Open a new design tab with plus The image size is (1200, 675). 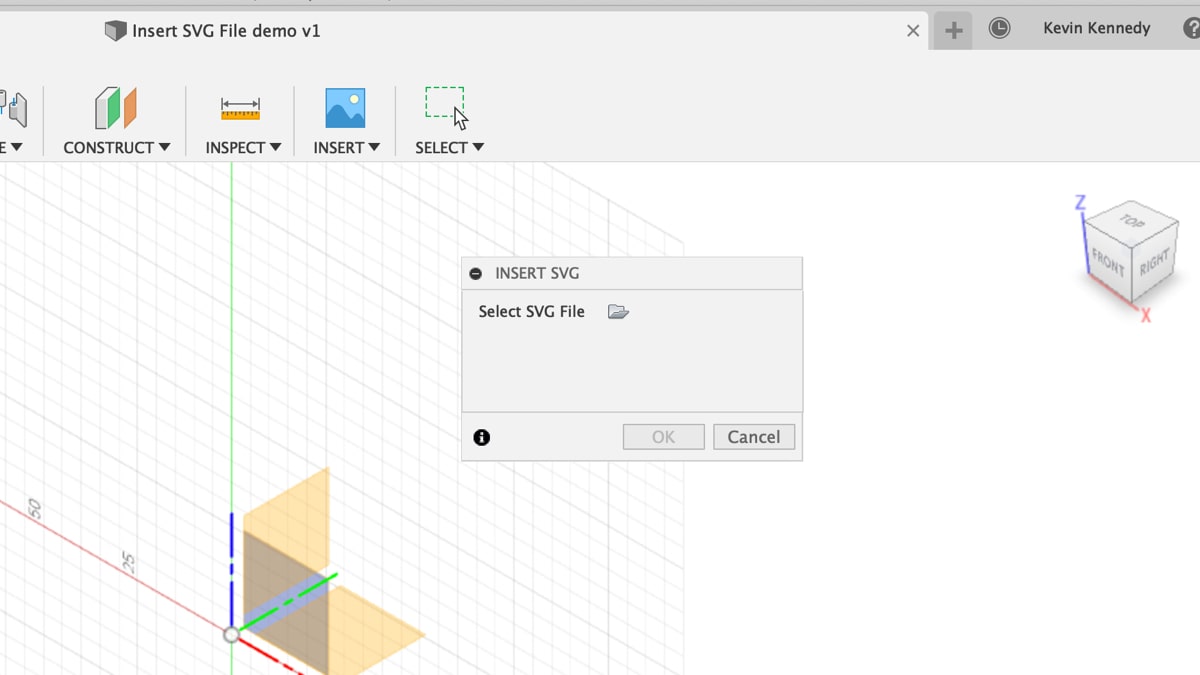point(954,31)
